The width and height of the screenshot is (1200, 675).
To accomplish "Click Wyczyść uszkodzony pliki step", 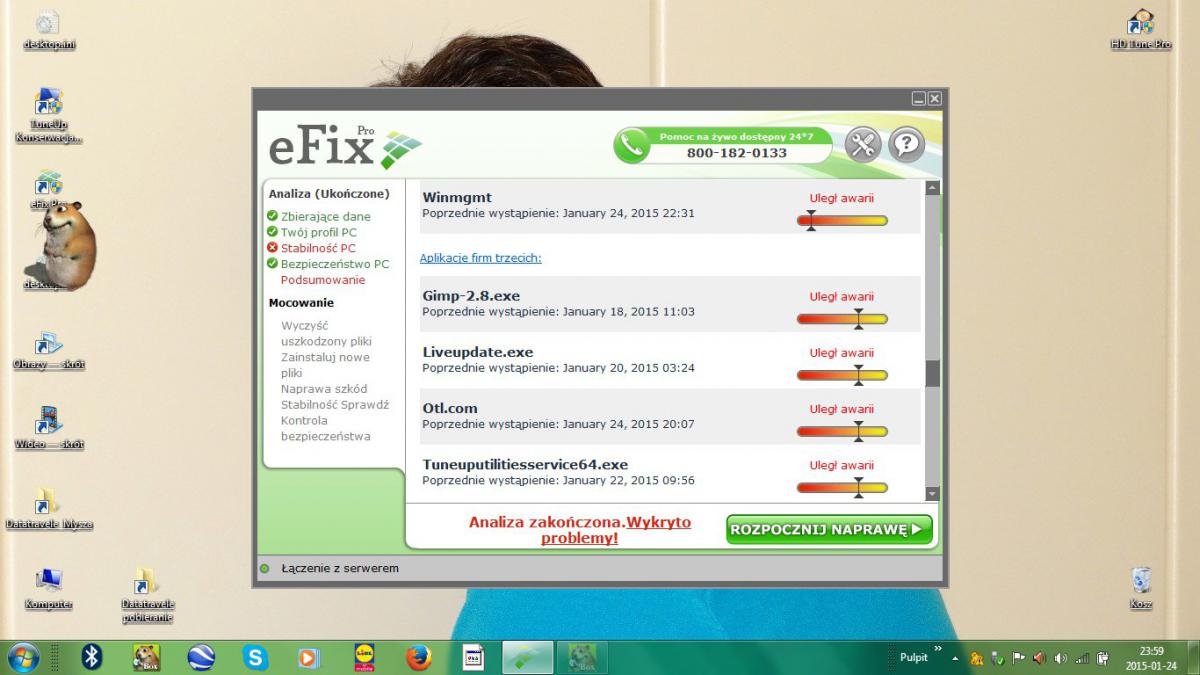I will [x=326, y=333].
